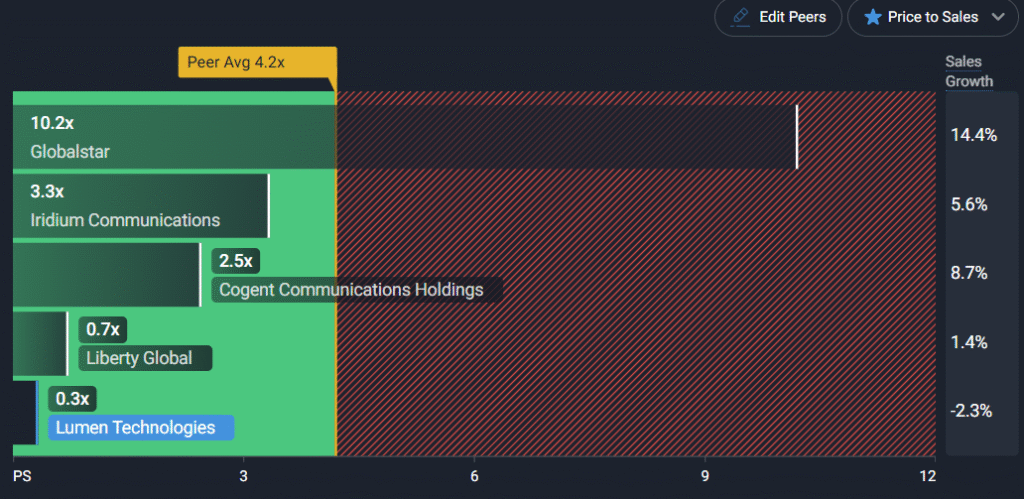Screen dimensions: 1024x499
Task: Click the Sales Growth column header
Action: (x=968, y=71)
